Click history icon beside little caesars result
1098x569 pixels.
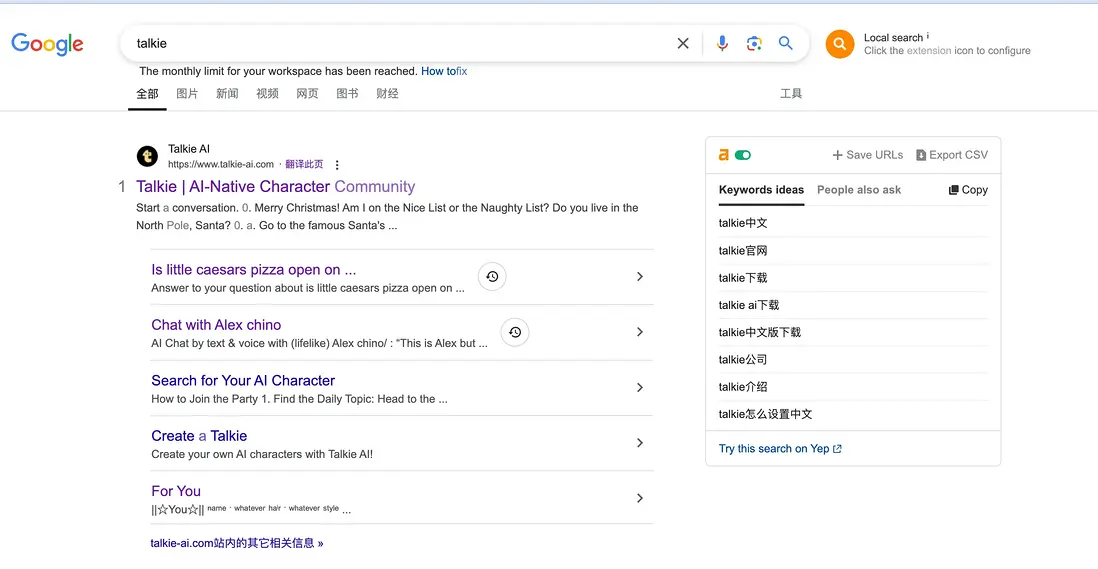point(491,277)
